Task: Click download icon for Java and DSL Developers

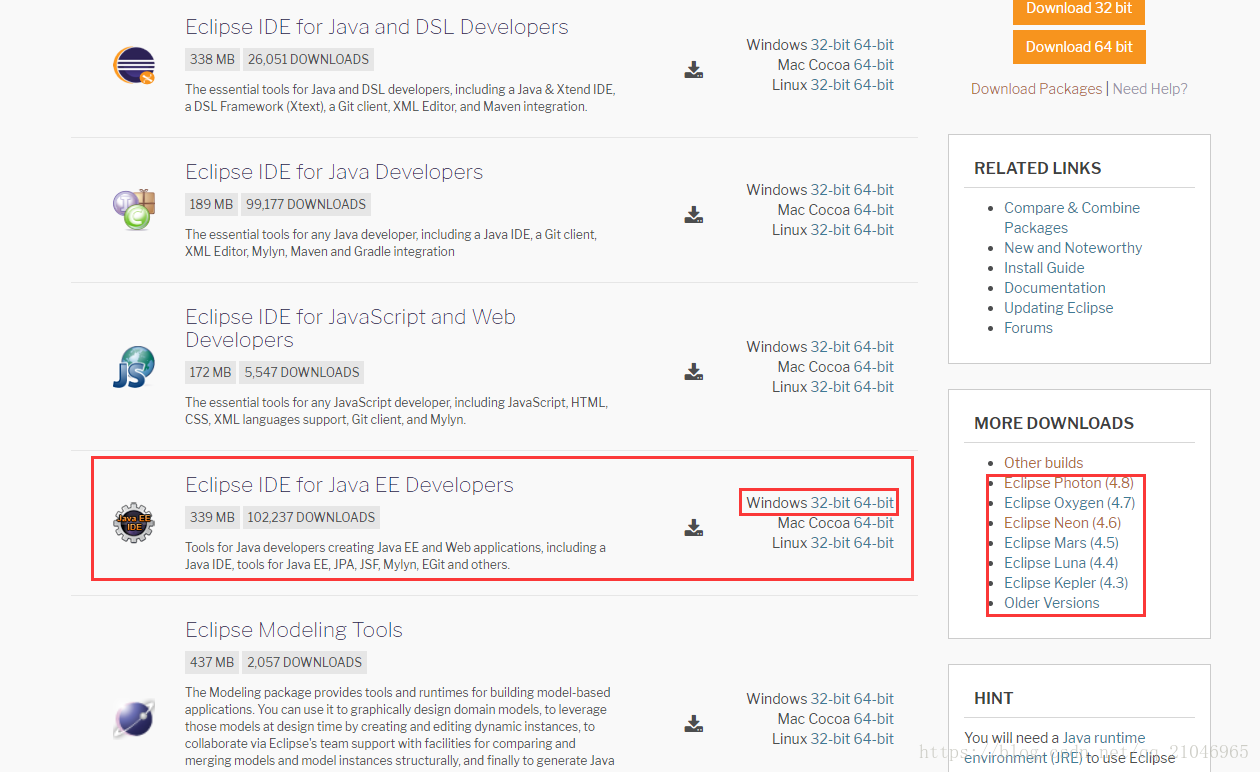Action: click(x=694, y=70)
